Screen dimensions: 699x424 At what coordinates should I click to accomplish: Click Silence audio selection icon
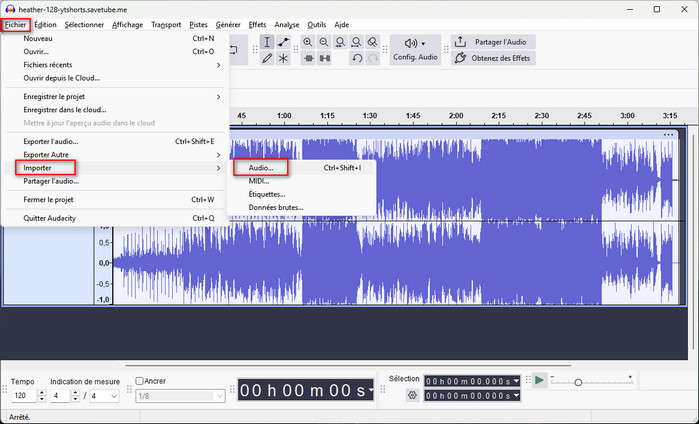pos(325,58)
